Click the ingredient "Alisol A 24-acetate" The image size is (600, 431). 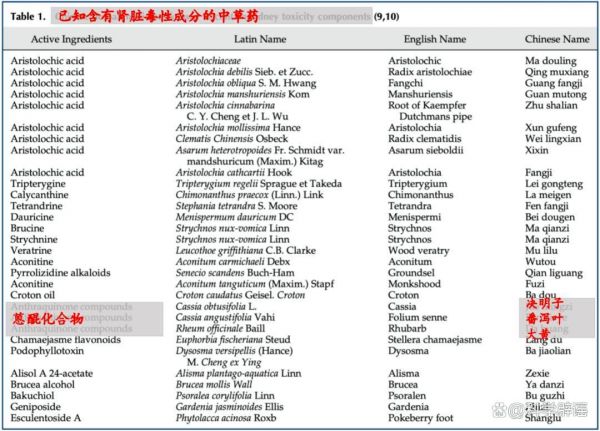pos(52,374)
